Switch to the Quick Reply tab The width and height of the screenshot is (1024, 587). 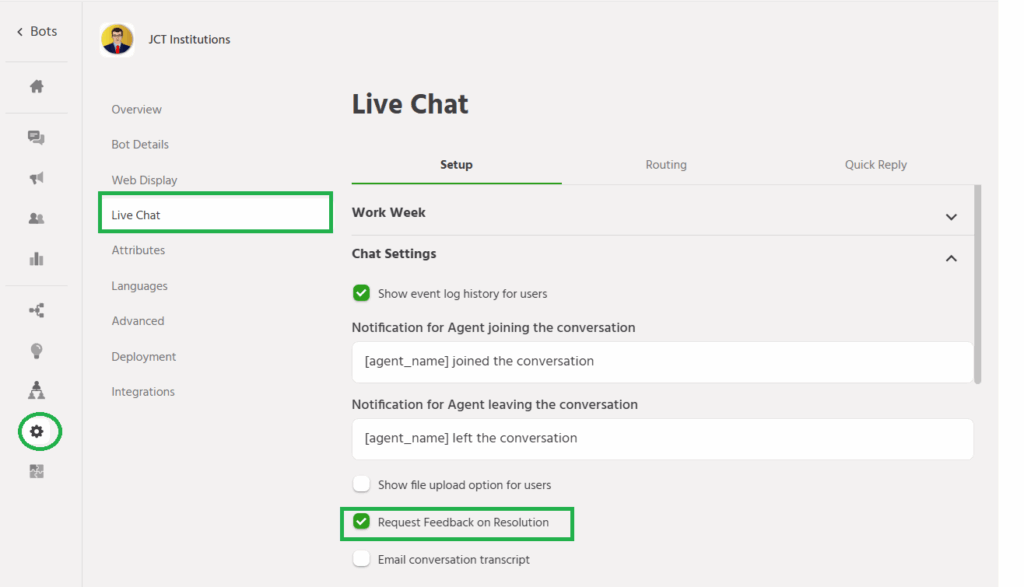pyautogui.click(x=876, y=165)
